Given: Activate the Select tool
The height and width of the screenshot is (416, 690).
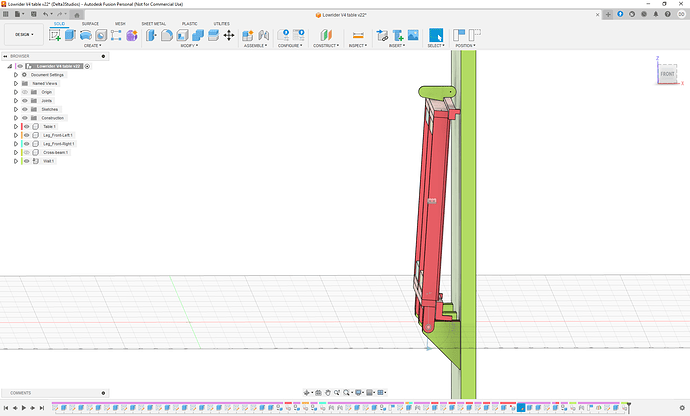Looking at the screenshot, I should click(x=436, y=35).
